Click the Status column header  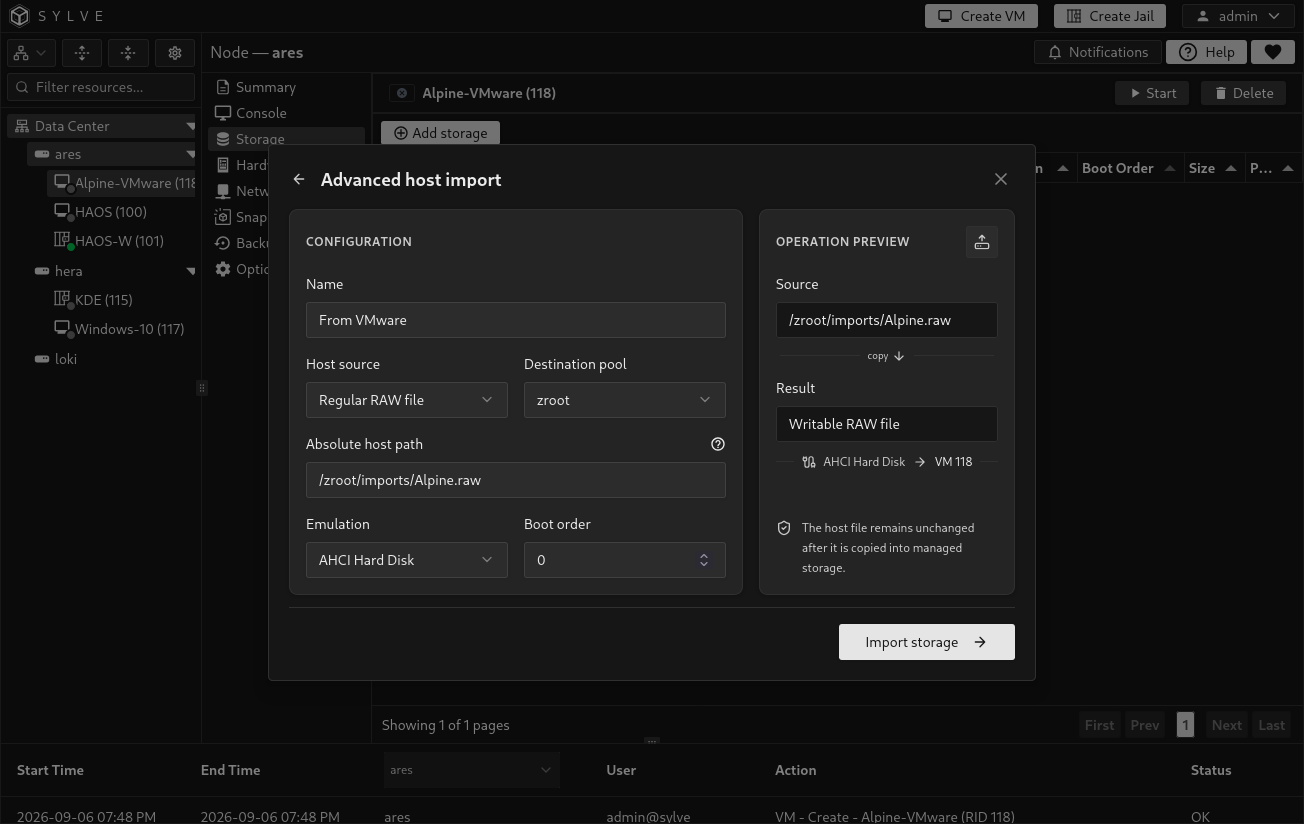(1210, 770)
